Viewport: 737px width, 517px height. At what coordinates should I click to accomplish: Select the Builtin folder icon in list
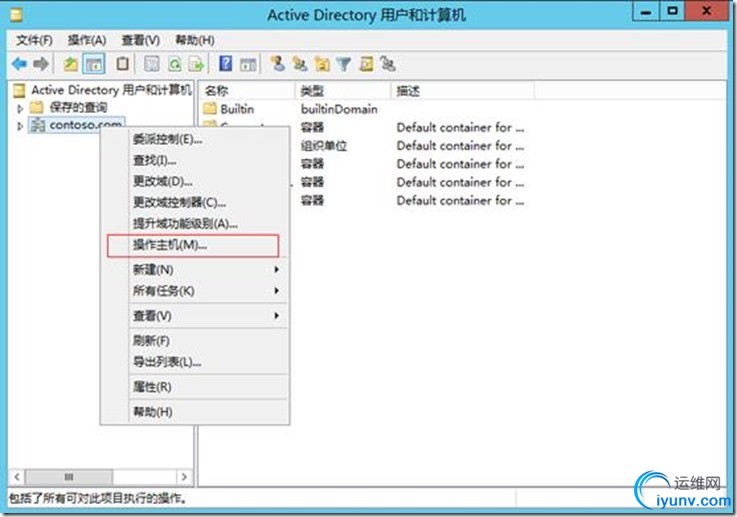(210, 109)
